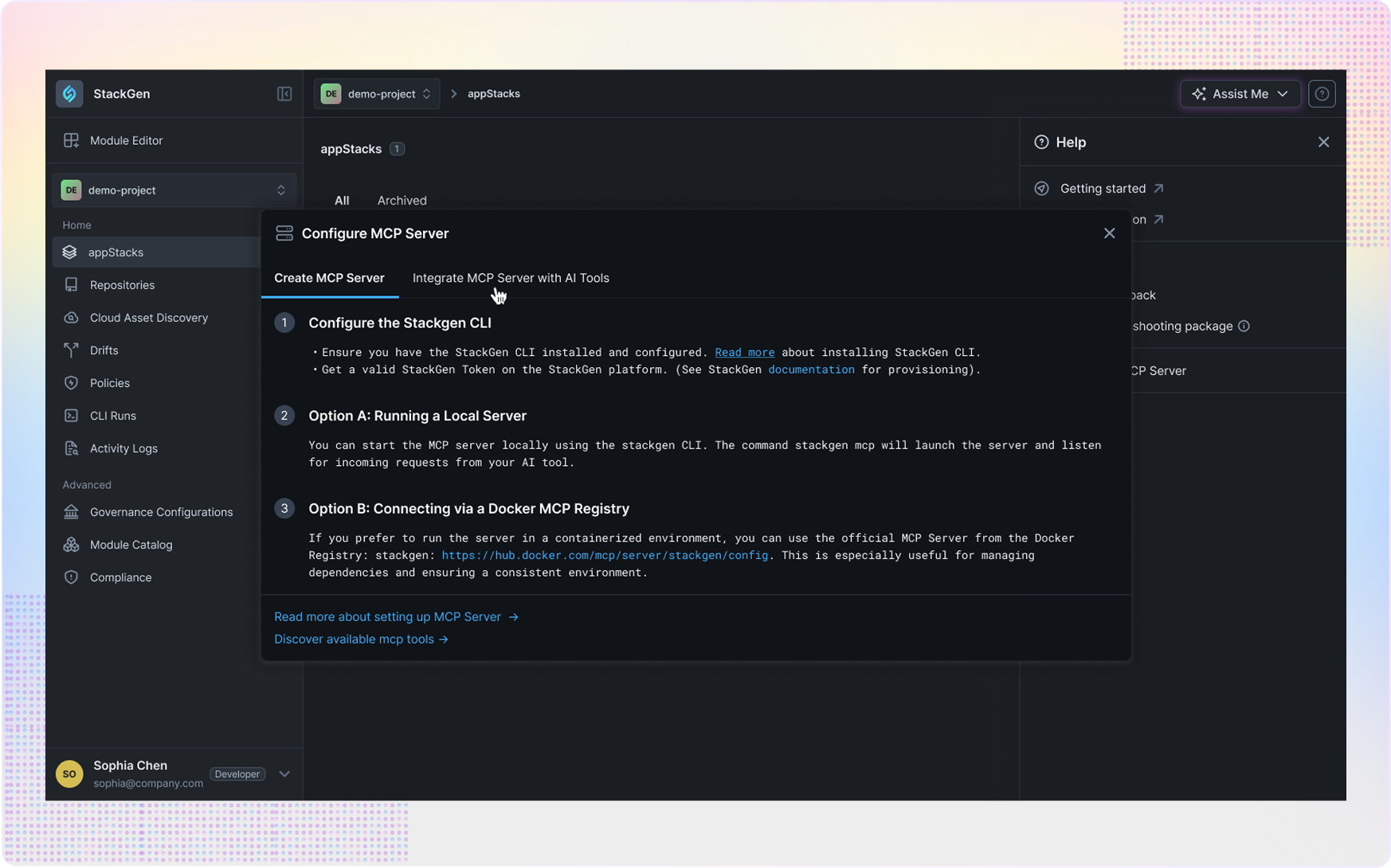Viewport: 1391px width, 868px height.
Task: Open Read more about setting up MCP Server
Action: (x=396, y=617)
